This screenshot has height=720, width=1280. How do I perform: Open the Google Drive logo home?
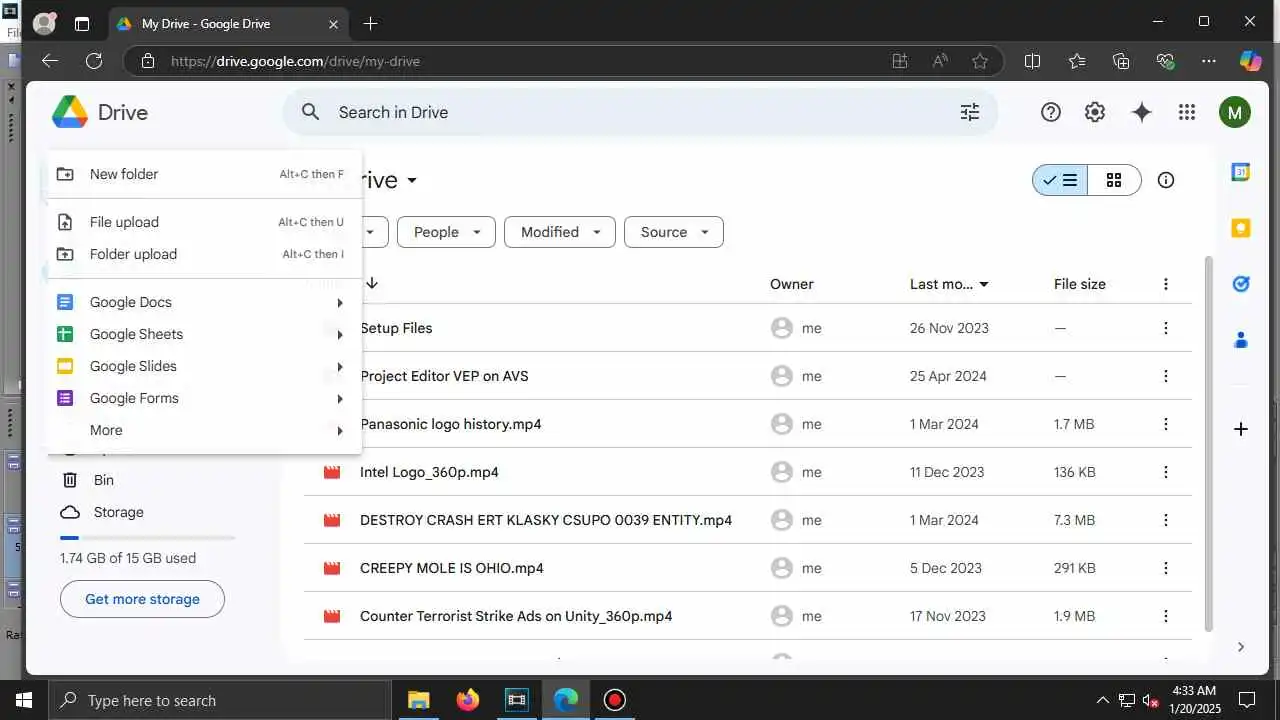[100, 112]
